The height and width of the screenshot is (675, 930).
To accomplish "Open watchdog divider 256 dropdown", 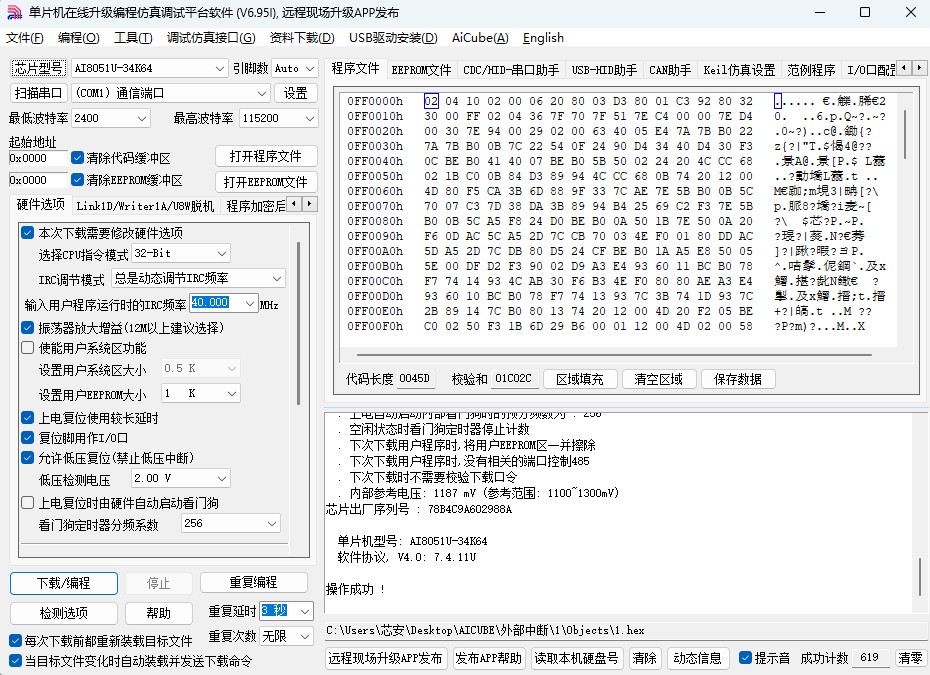I will (x=231, y=523).
